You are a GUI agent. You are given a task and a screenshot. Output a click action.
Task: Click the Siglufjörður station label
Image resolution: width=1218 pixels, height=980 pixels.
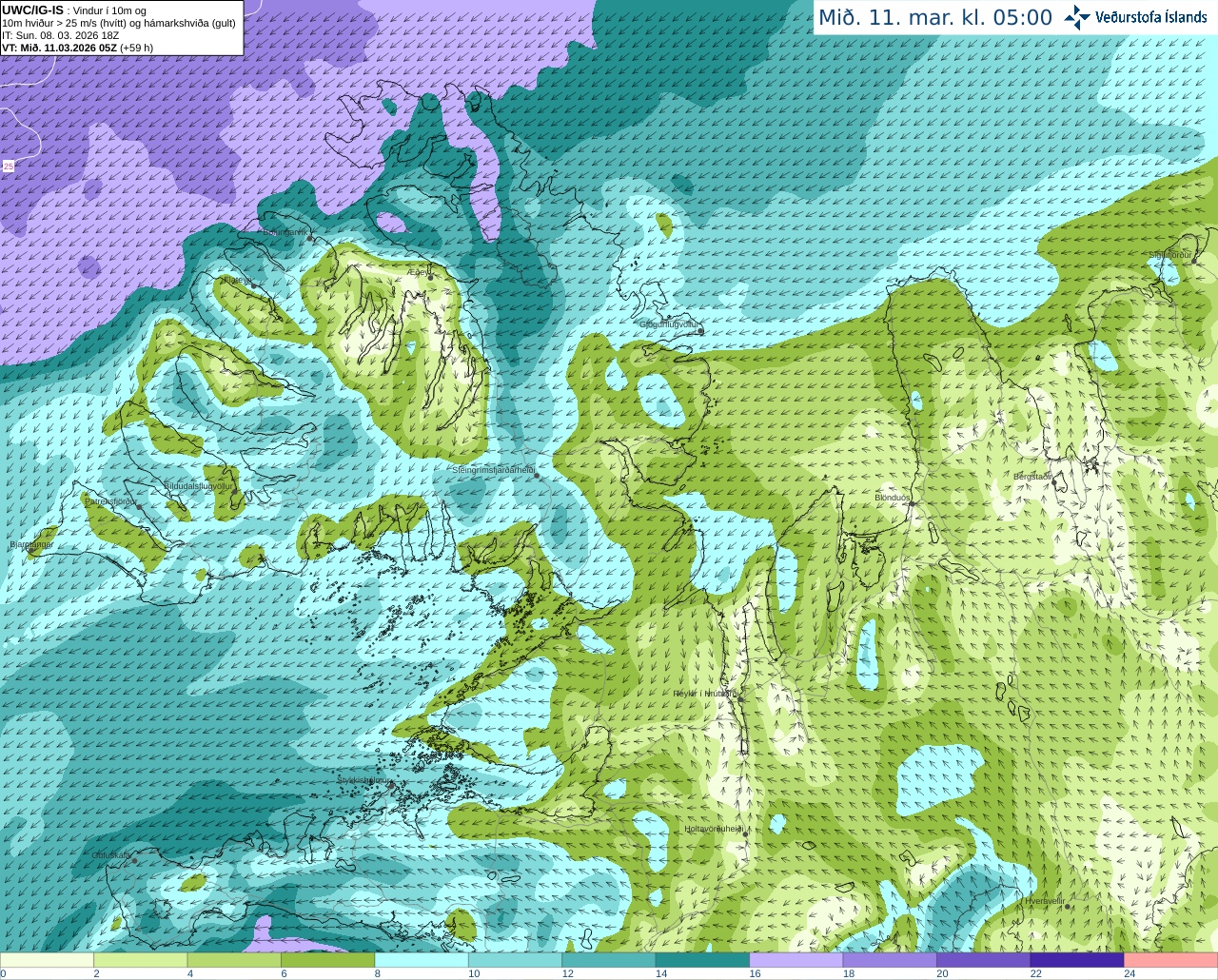tap(1170, 255)
